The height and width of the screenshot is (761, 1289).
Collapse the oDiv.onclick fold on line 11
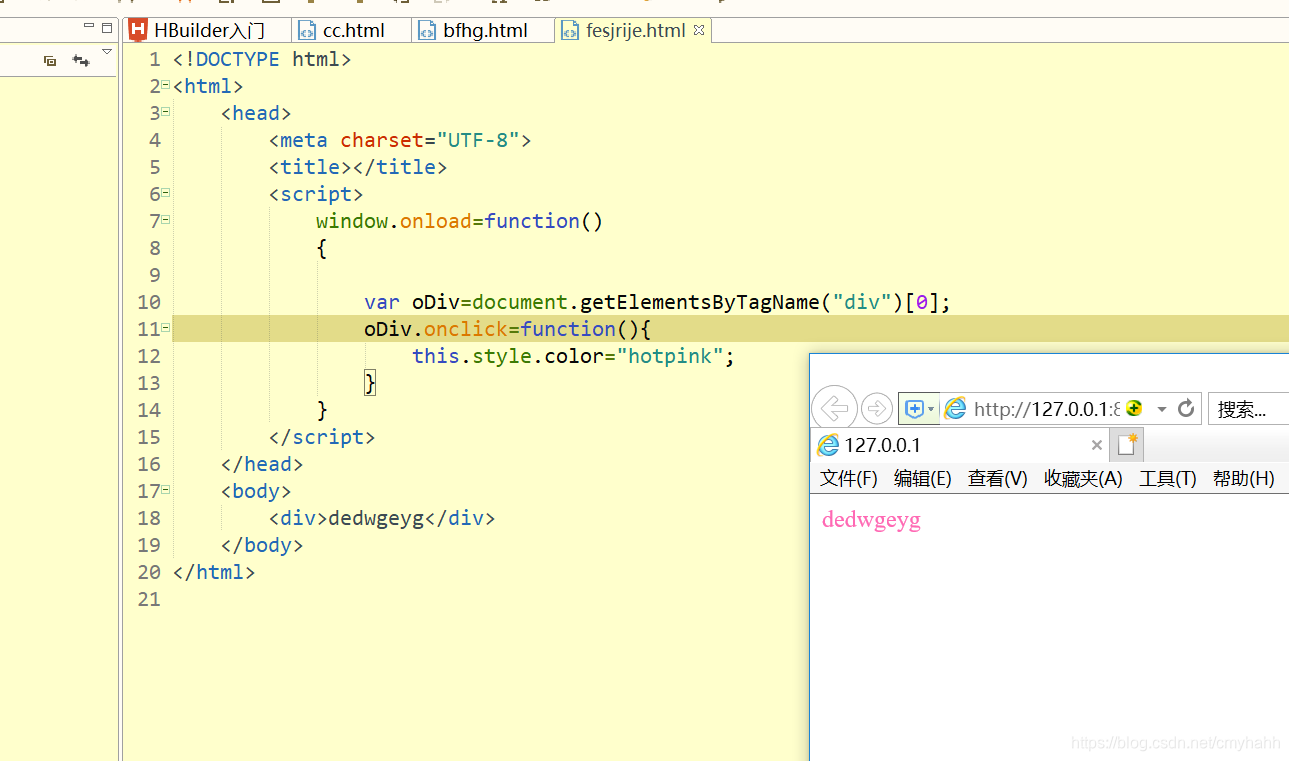tap(166, 329)
